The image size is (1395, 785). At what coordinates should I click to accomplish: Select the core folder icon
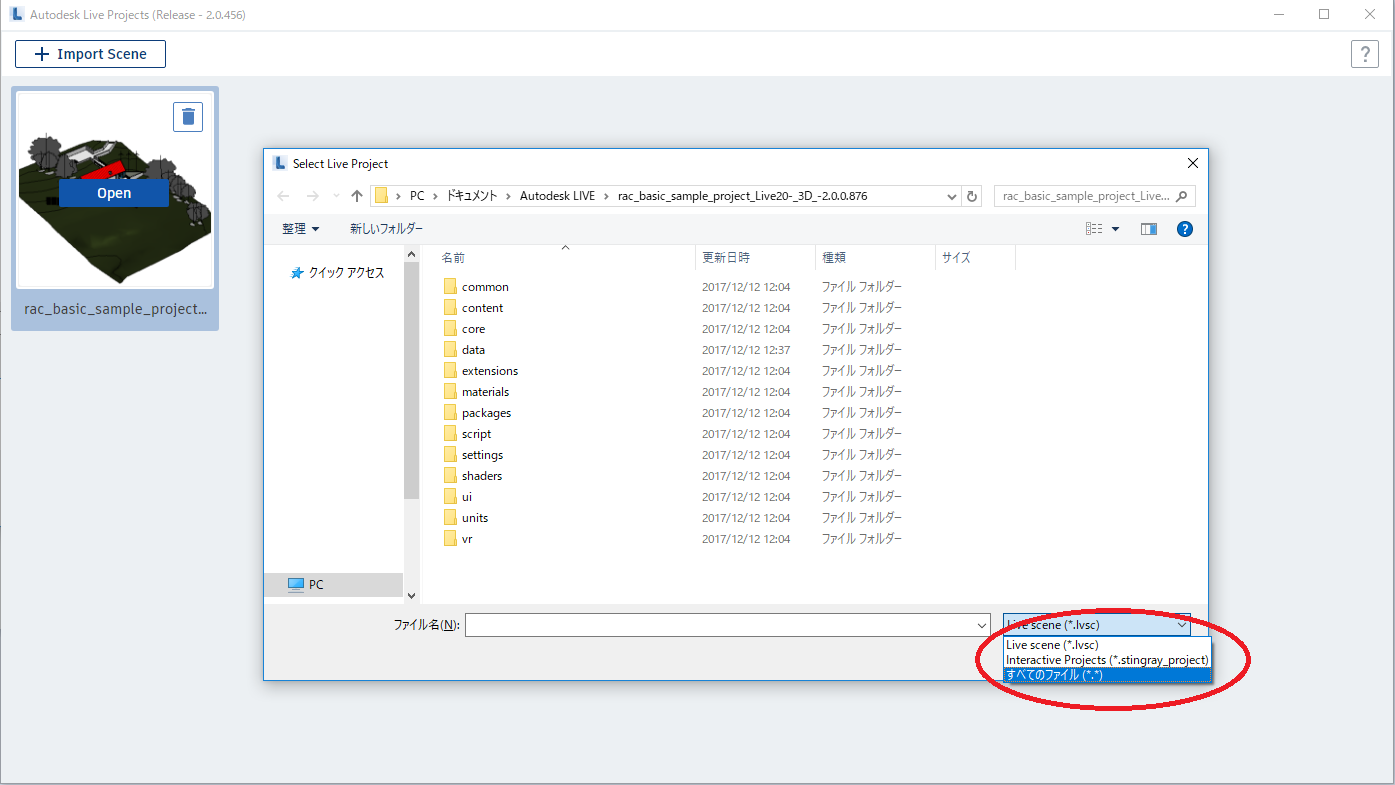[450, 328]
